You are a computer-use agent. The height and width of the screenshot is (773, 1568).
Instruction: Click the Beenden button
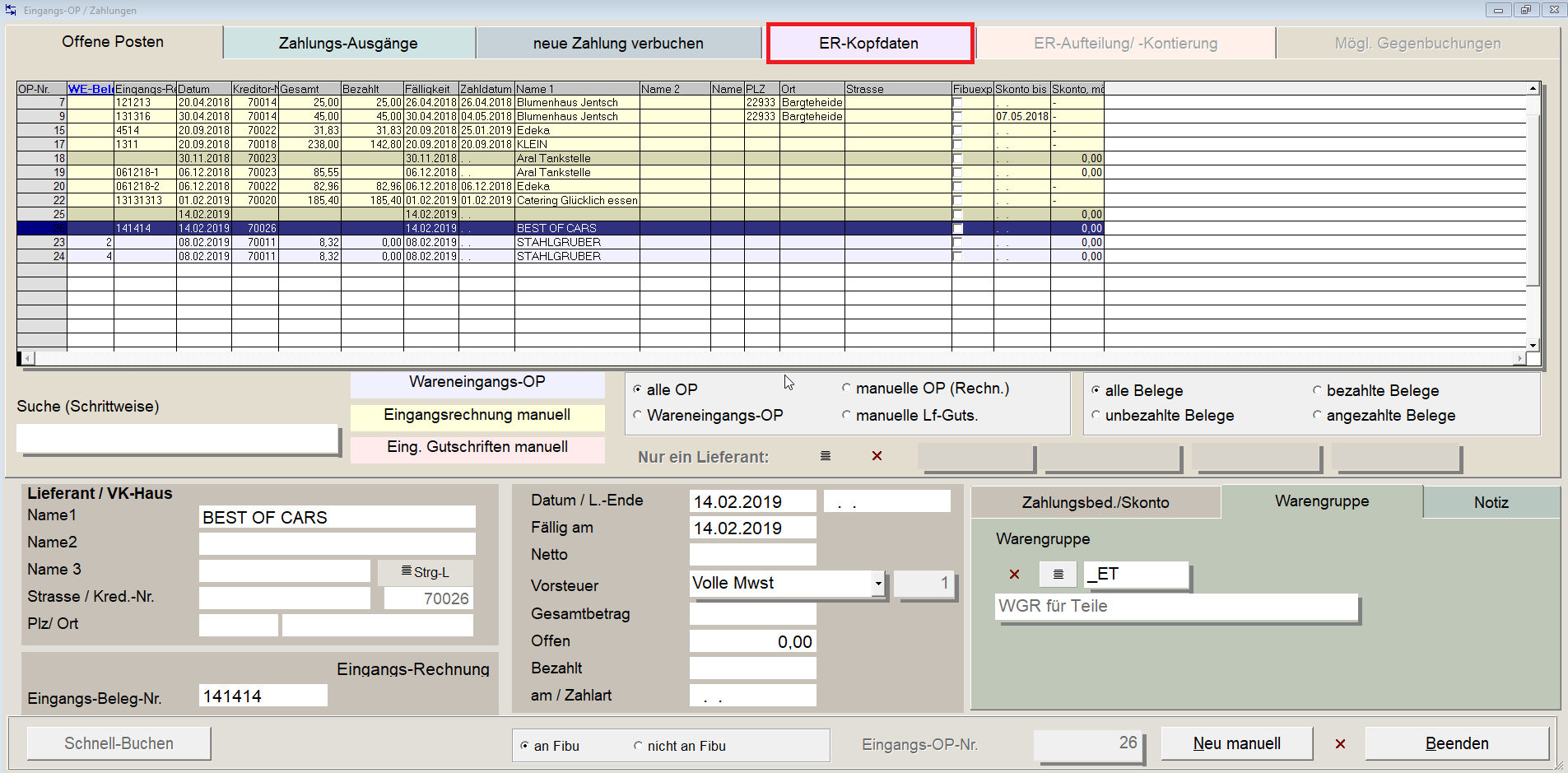point(1457,743)
